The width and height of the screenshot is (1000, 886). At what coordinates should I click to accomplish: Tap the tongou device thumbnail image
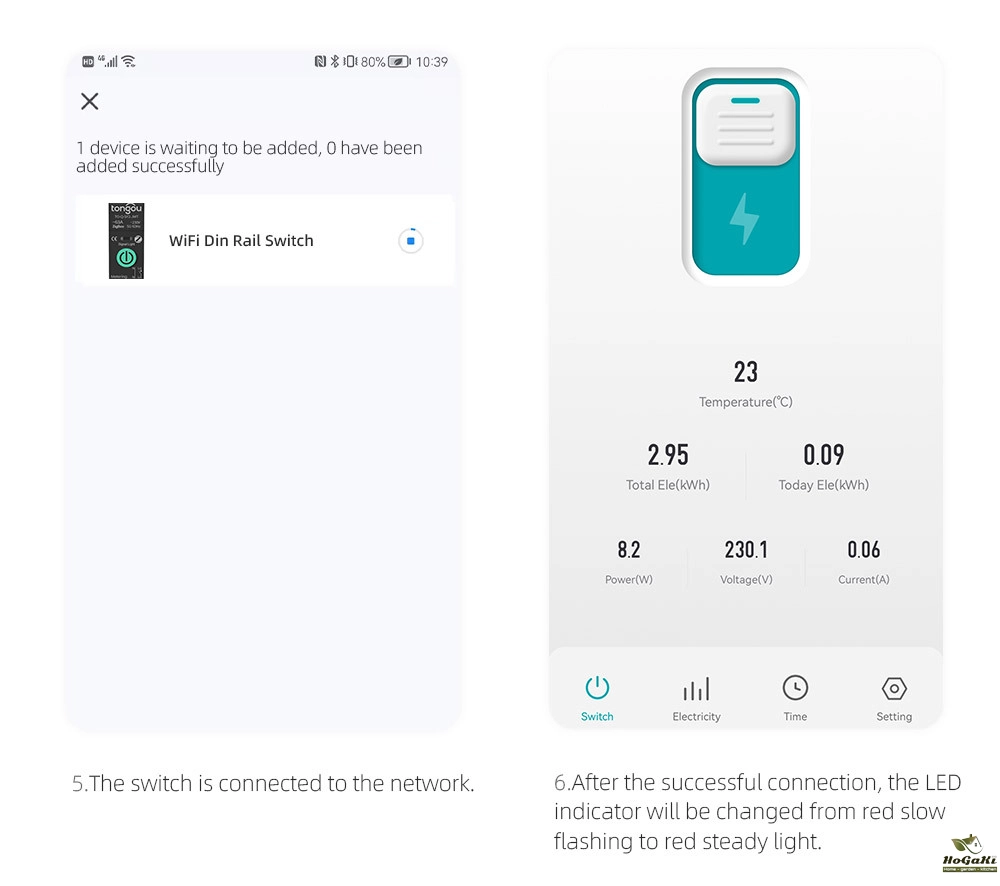coord(126,241)
